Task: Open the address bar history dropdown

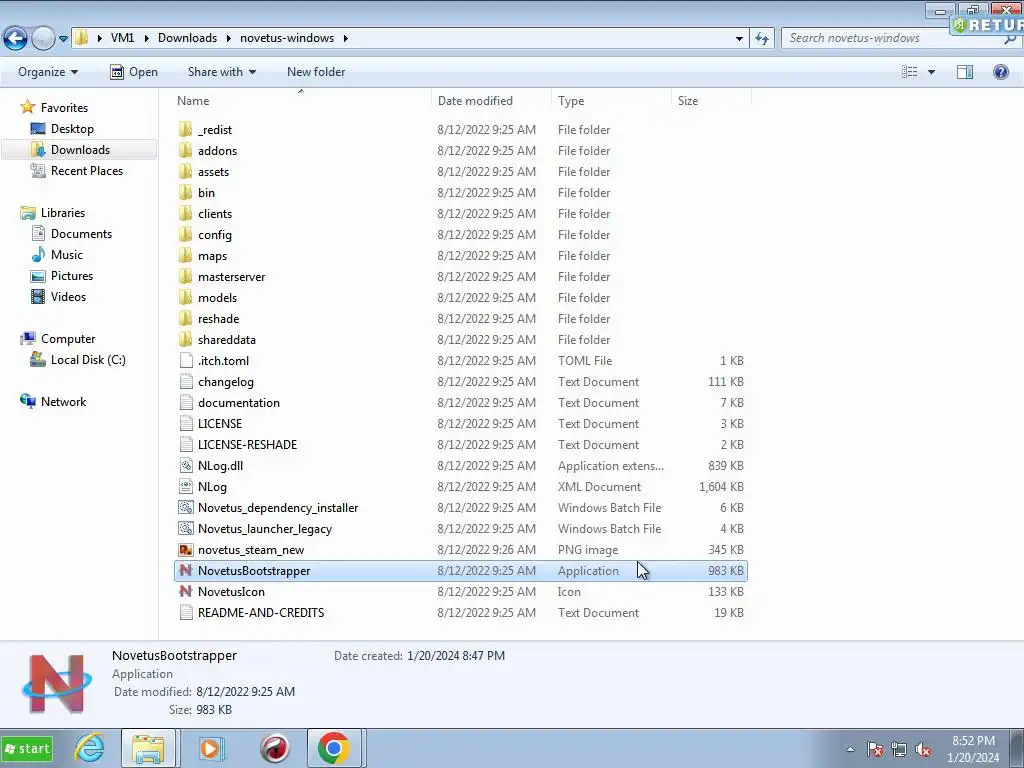Action: click(739, 39)
